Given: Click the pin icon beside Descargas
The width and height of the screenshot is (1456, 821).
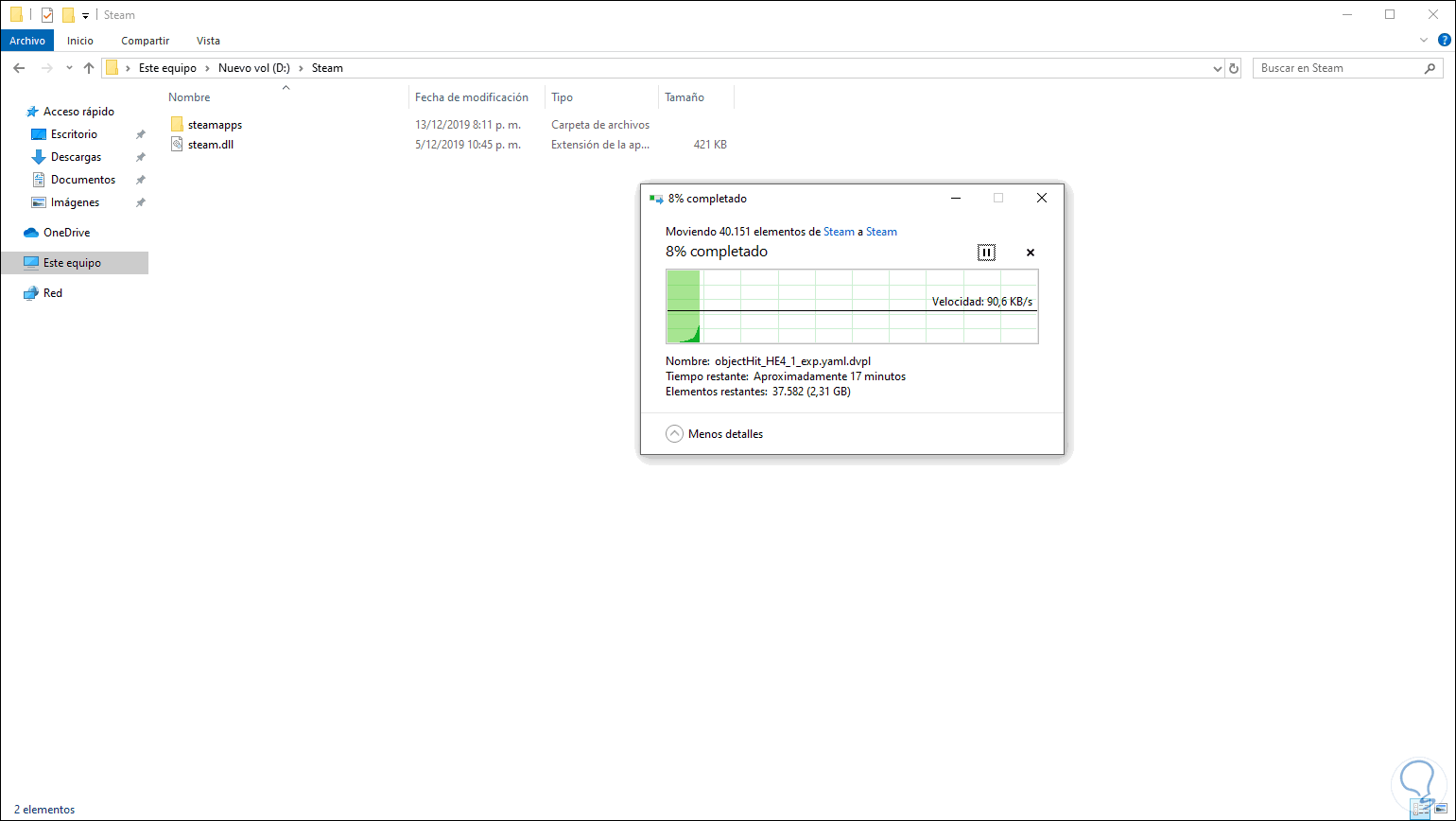Looking at the screenshot, I should point(141,157).
